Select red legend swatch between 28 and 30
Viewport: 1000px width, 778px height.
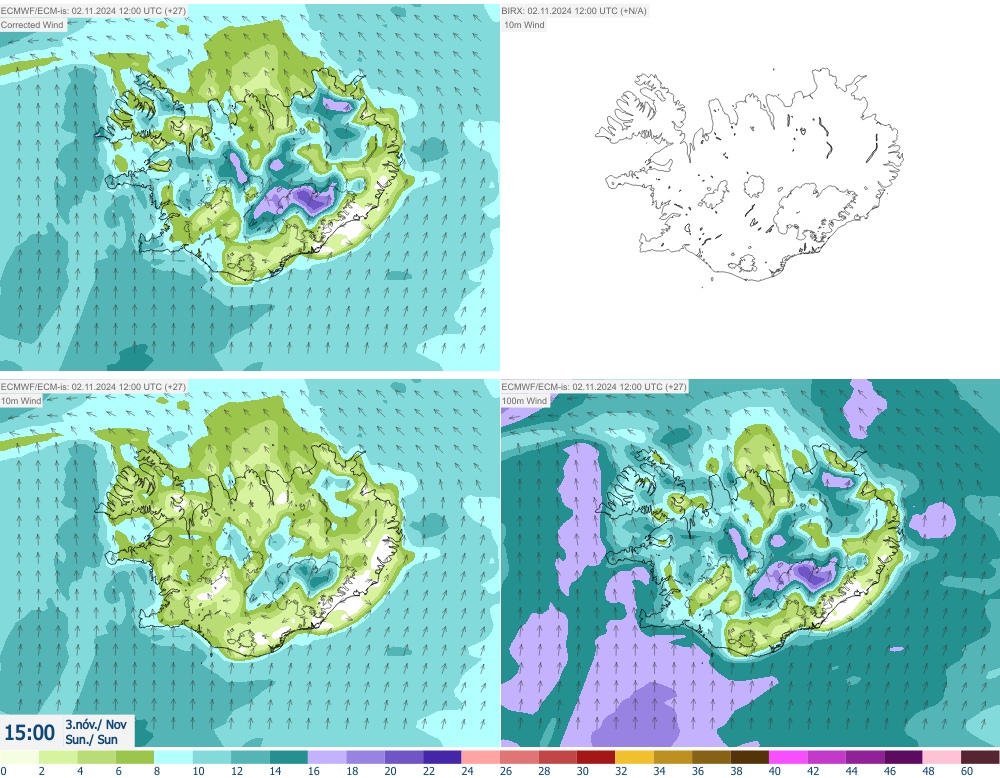point(557,757)
